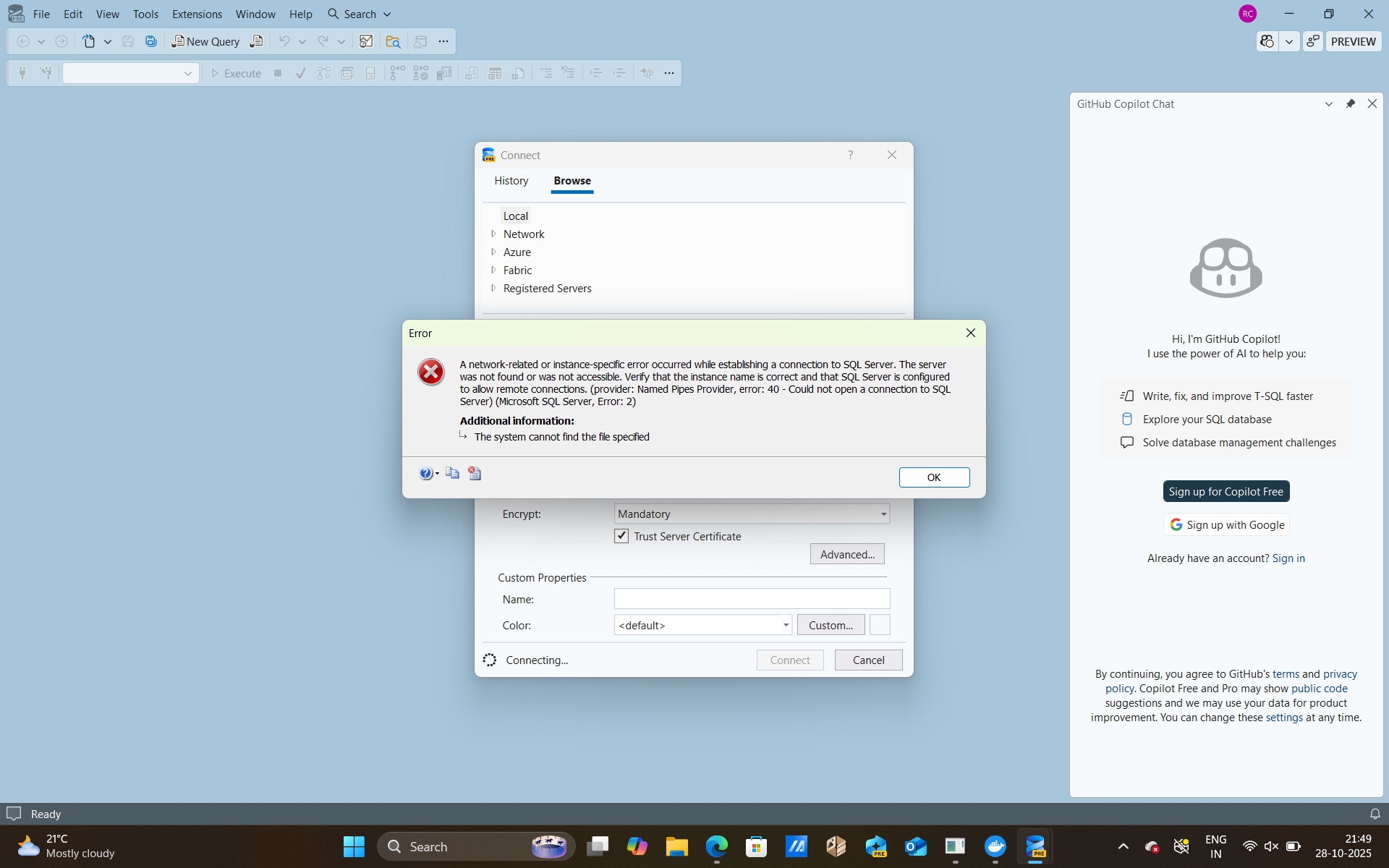
Task: Pin the GitHub Copilot Chat panel
Action: pos(1350,103)
